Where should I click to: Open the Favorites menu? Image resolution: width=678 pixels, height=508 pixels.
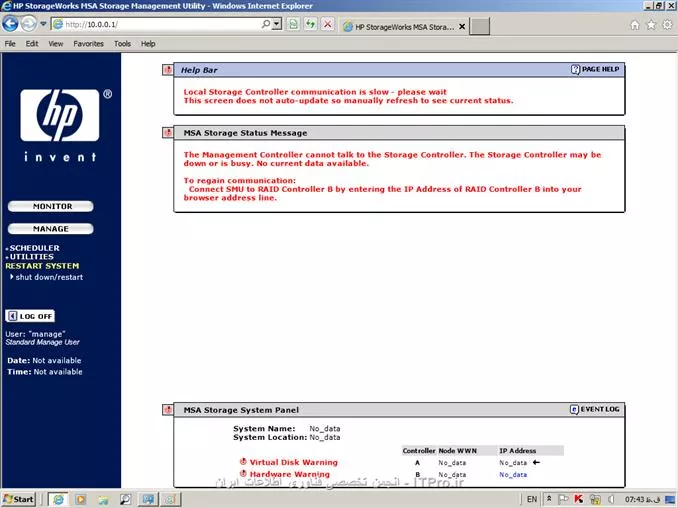coord(88,44)
